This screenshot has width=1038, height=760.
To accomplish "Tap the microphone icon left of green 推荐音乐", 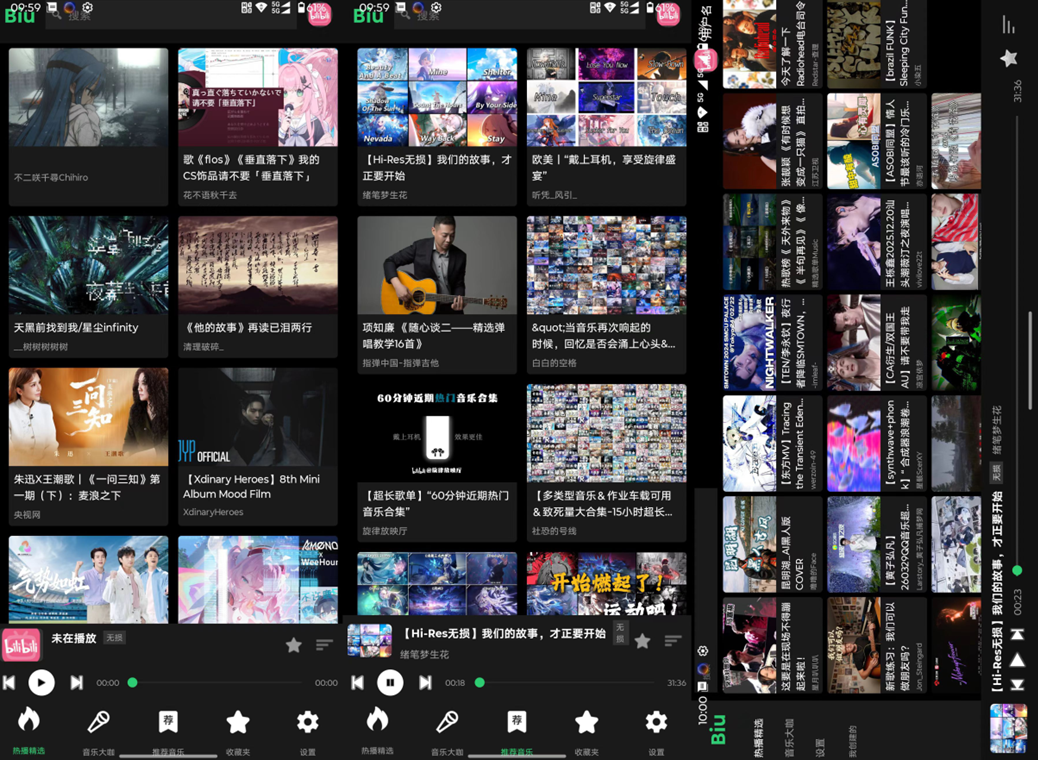I will (x=447, y=721).
